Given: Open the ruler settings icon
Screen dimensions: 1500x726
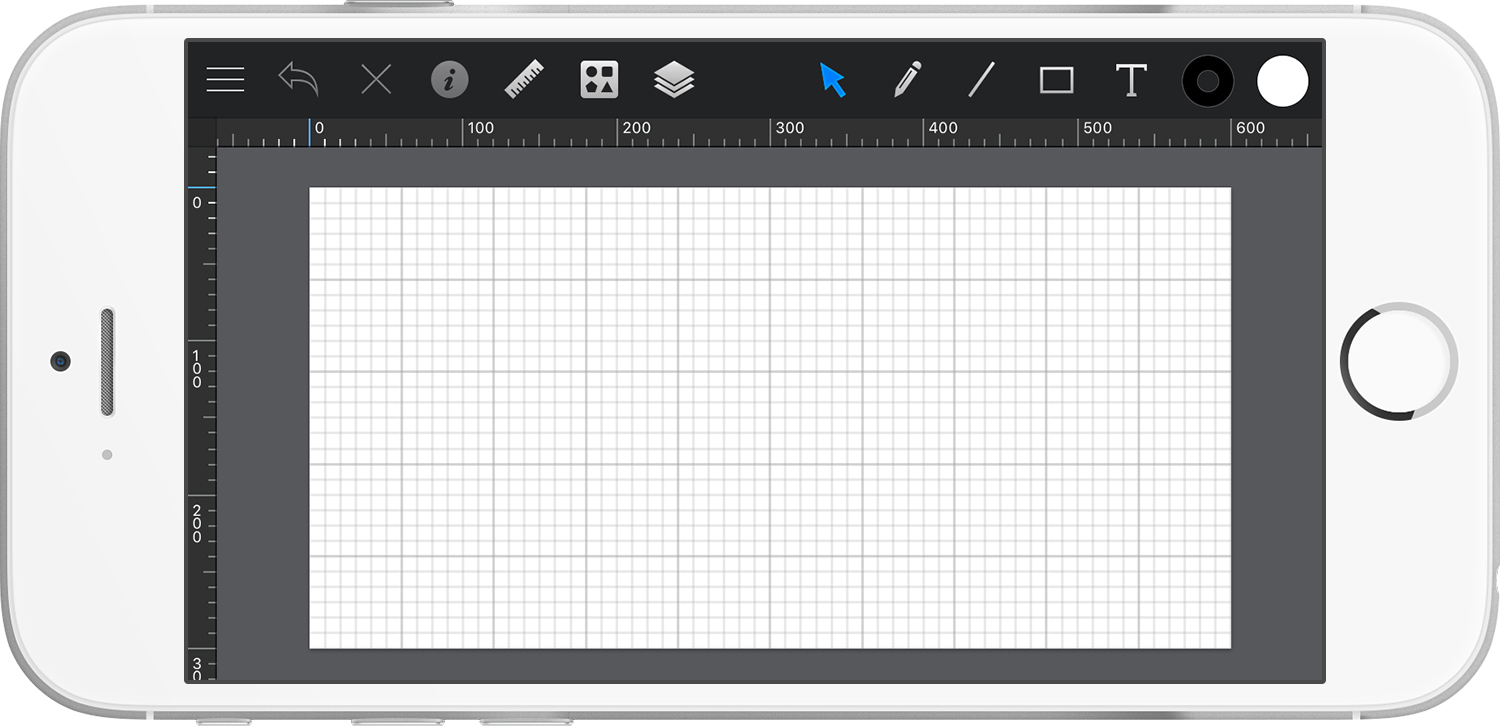Looking at the screenshot, I should [x=524, y=79].
